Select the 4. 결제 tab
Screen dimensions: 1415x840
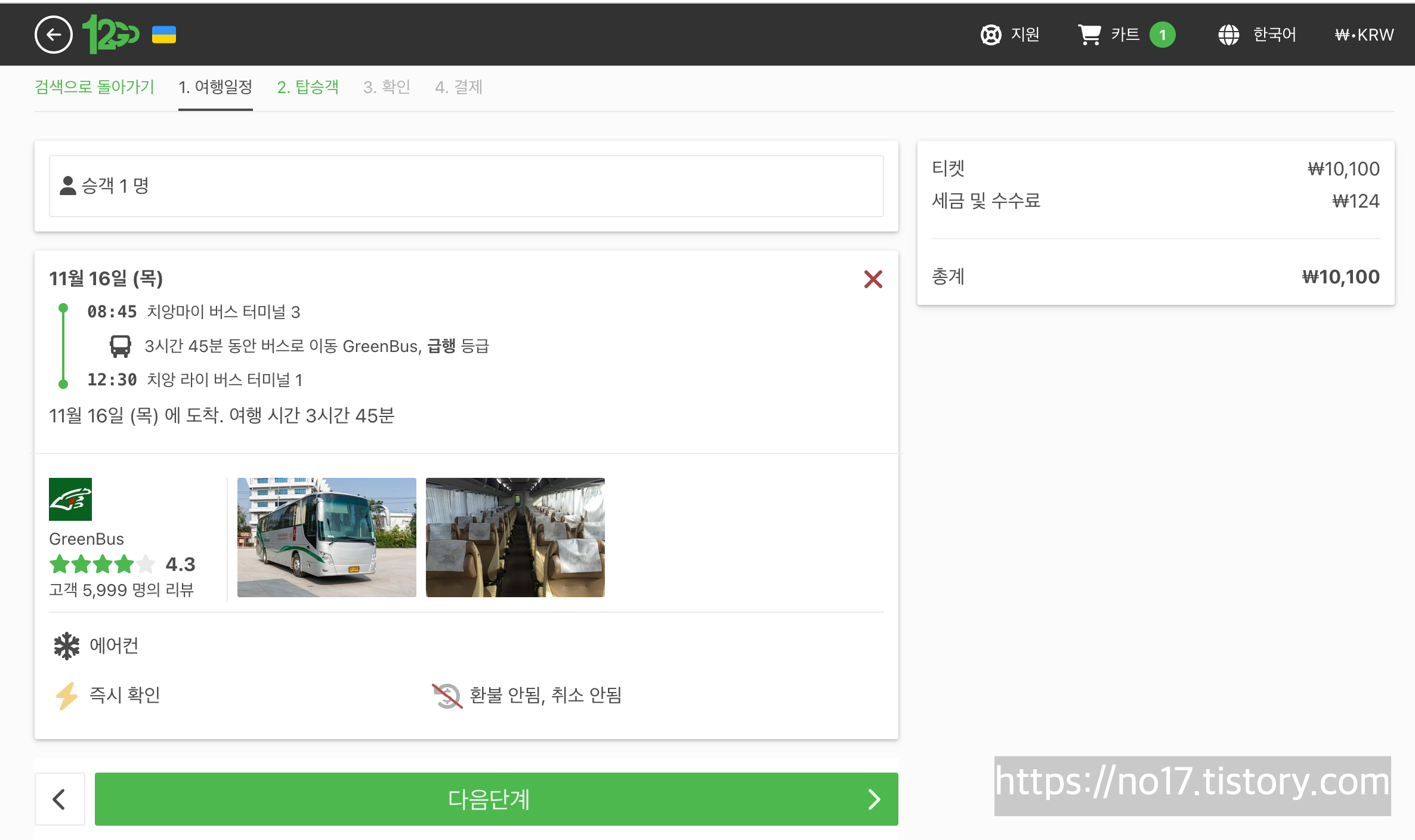459,87
